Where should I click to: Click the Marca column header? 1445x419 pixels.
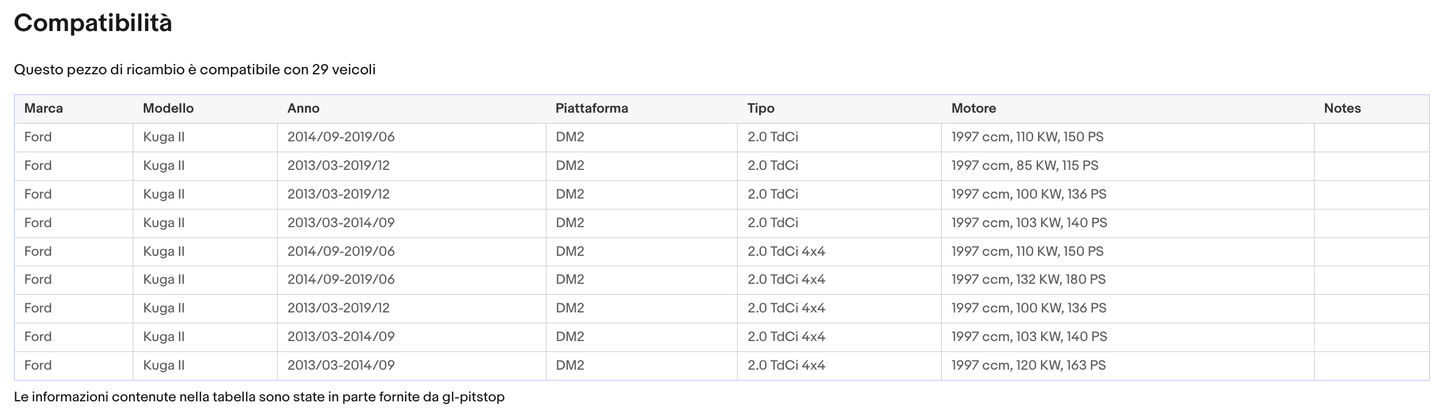[43, 108]
